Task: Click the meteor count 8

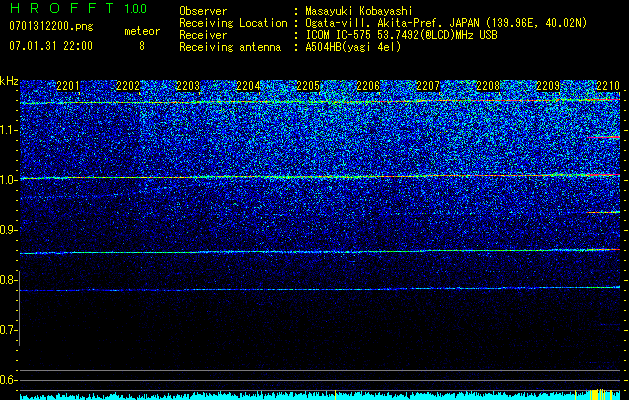Action: point(142,46)
